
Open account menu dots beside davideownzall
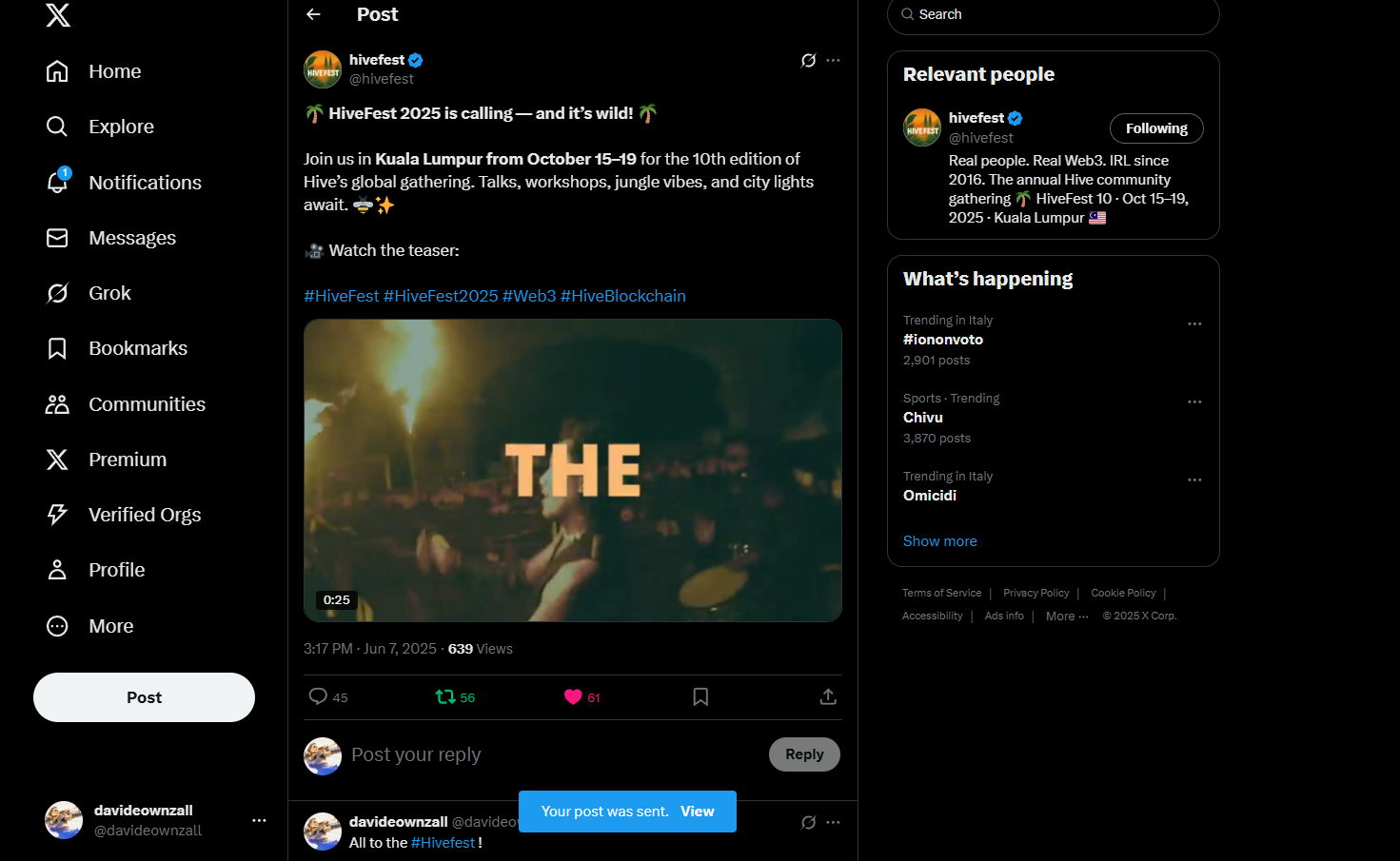(x=259, y=820)
